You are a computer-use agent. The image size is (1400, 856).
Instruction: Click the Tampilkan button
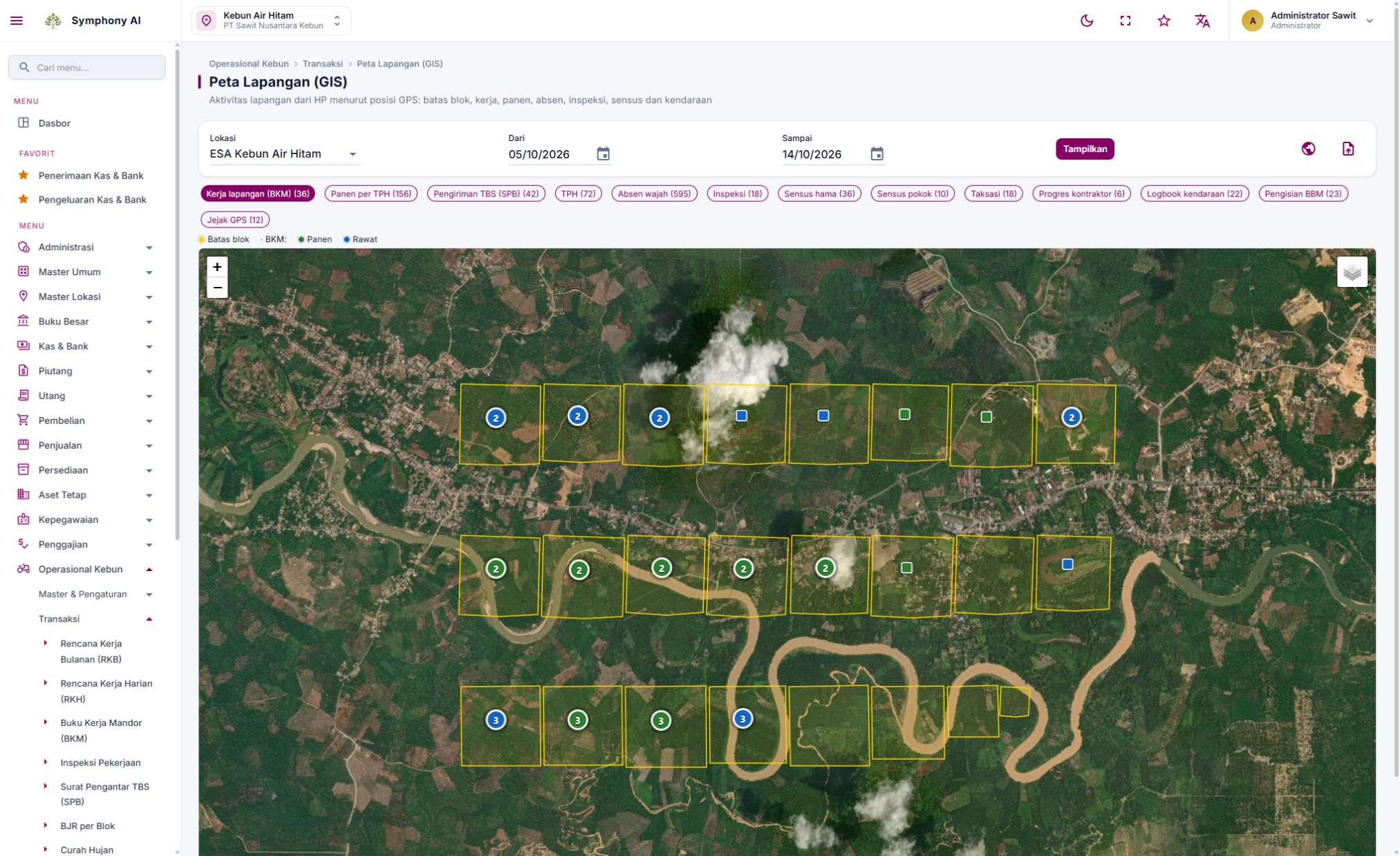pyautogui.click(x=1085, y=149)
